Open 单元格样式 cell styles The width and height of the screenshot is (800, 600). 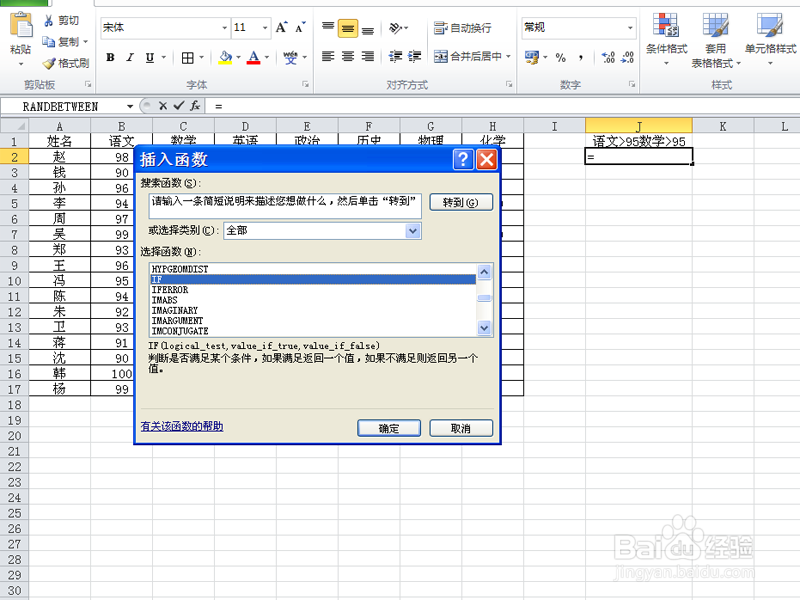tap(770, 39)
